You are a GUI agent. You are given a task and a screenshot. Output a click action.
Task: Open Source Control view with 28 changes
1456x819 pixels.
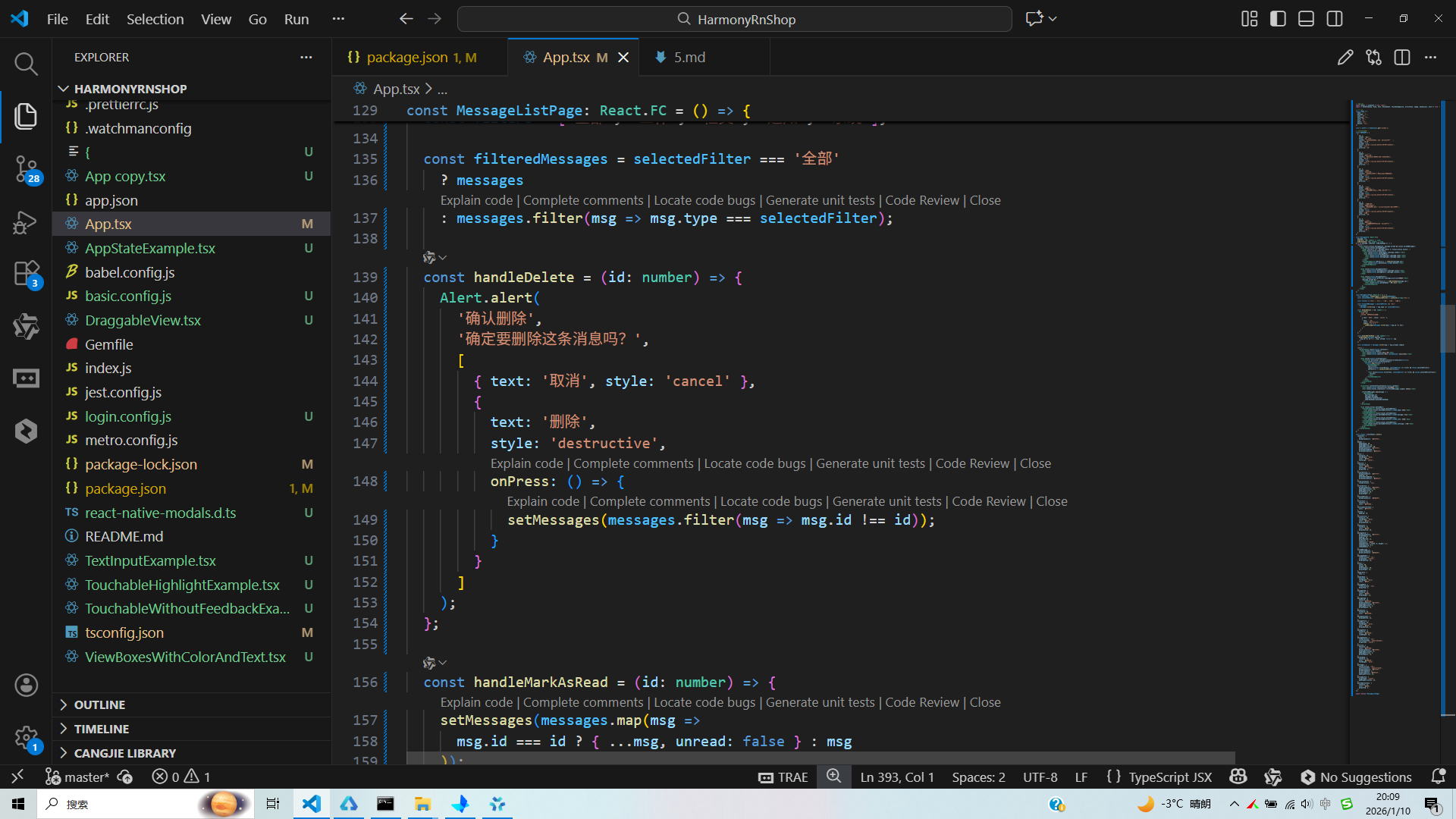click(x=26, y=168)
